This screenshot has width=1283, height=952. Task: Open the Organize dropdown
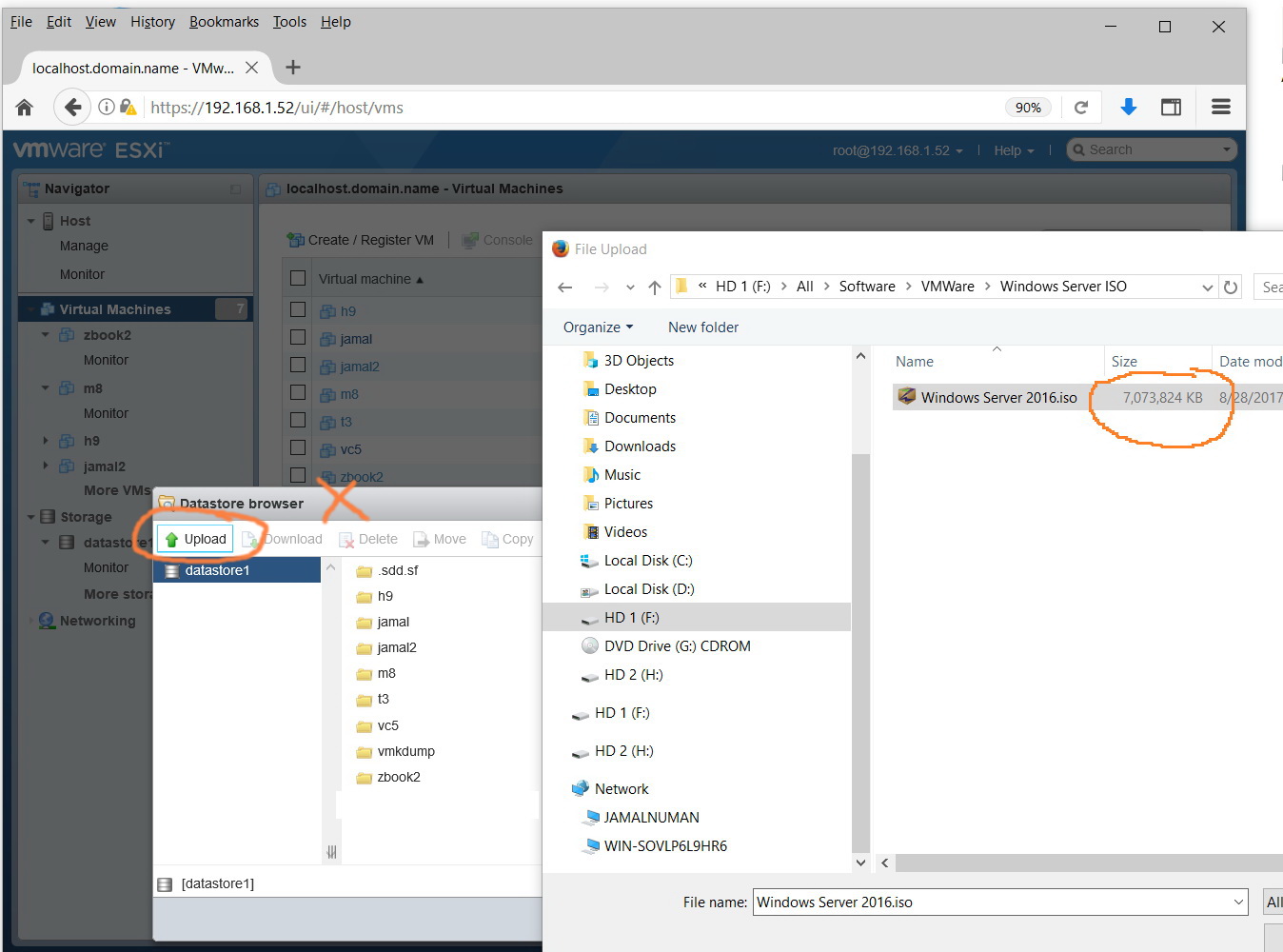tap(596, 327)
